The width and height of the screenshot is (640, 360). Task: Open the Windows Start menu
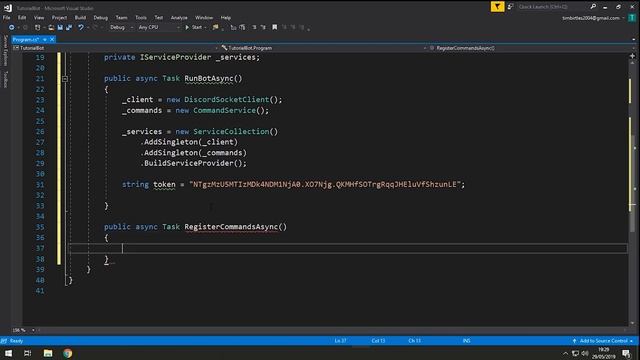point(8,353)
